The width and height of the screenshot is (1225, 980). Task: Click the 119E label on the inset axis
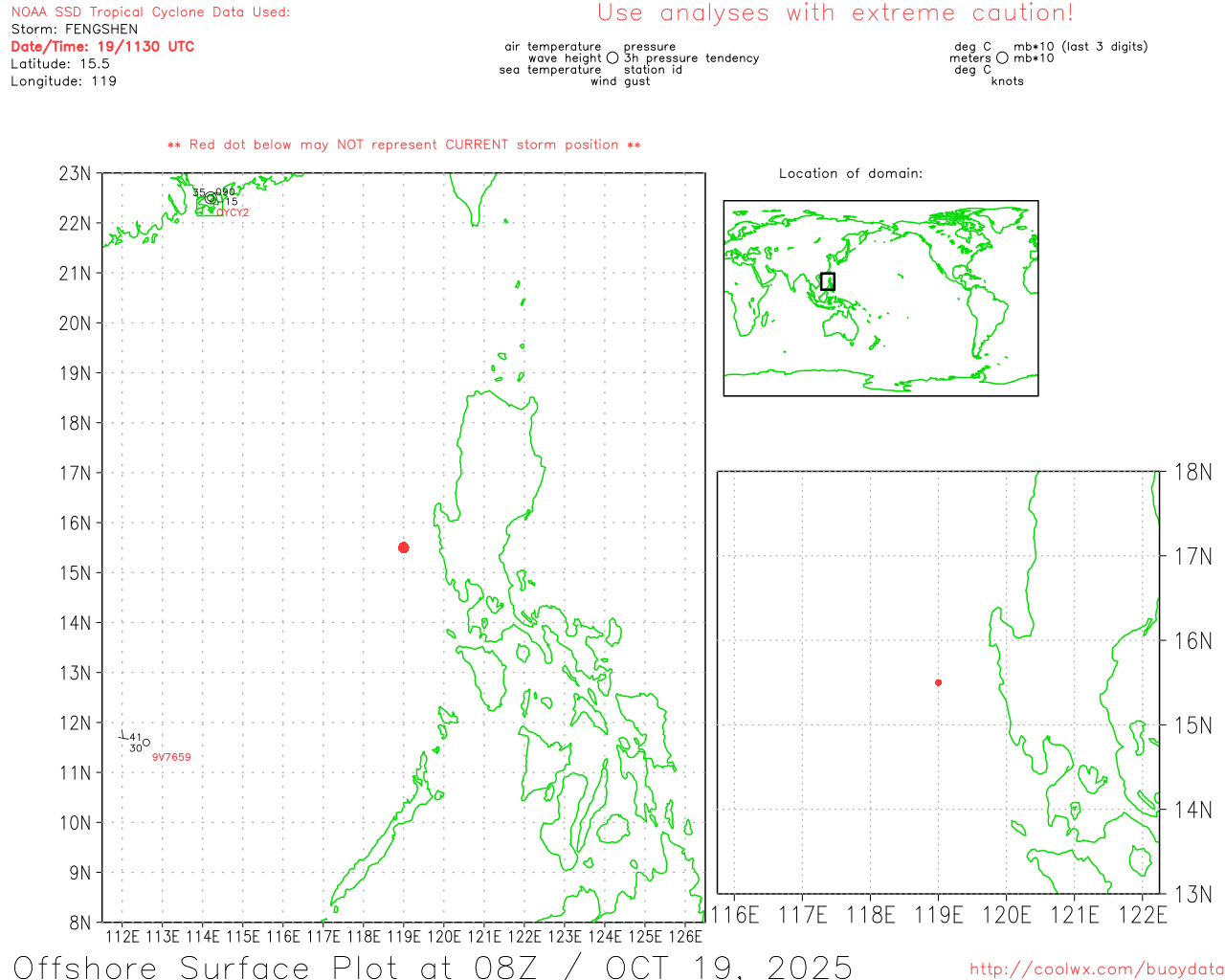tap(938, 915)
